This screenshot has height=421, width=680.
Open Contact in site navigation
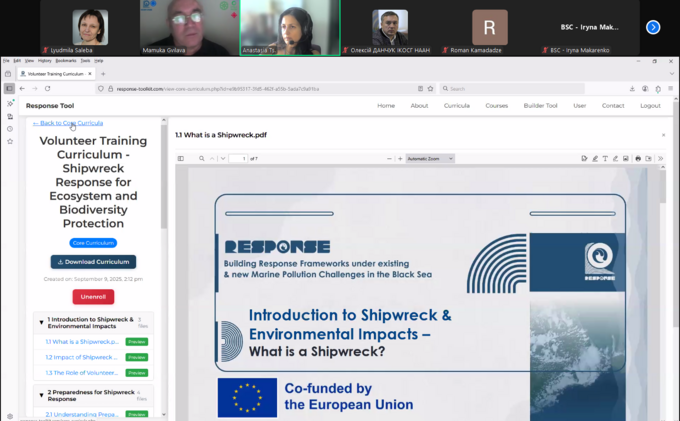tap(613, 106)
